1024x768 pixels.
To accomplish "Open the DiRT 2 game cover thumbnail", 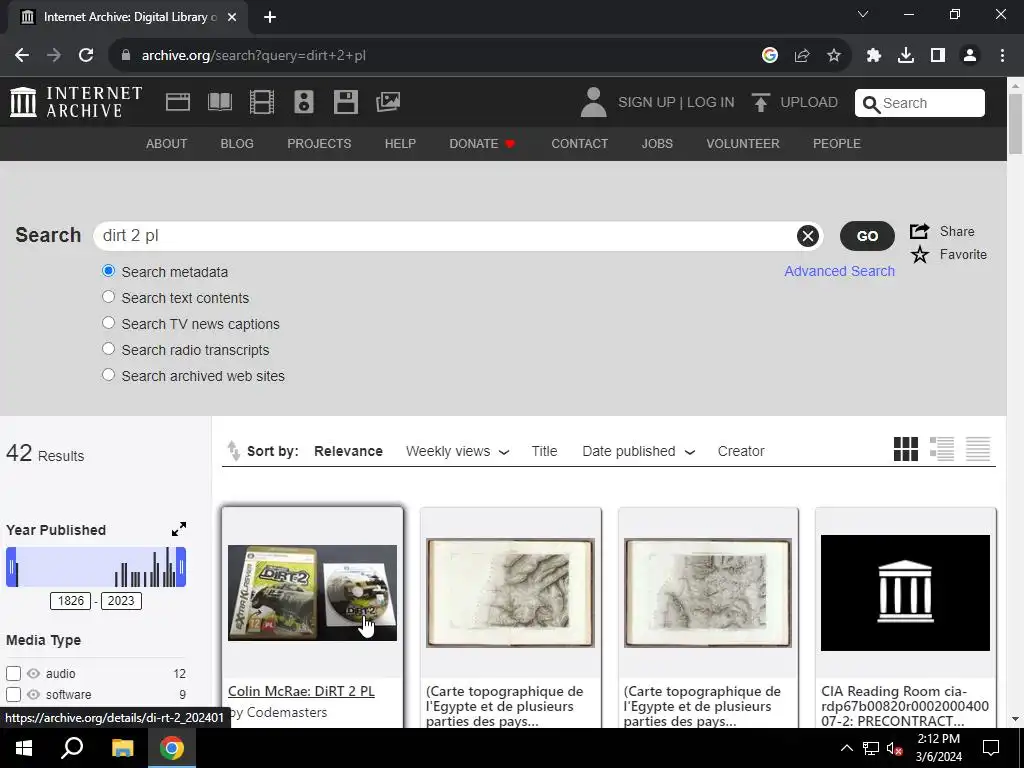I will (312, 592).
